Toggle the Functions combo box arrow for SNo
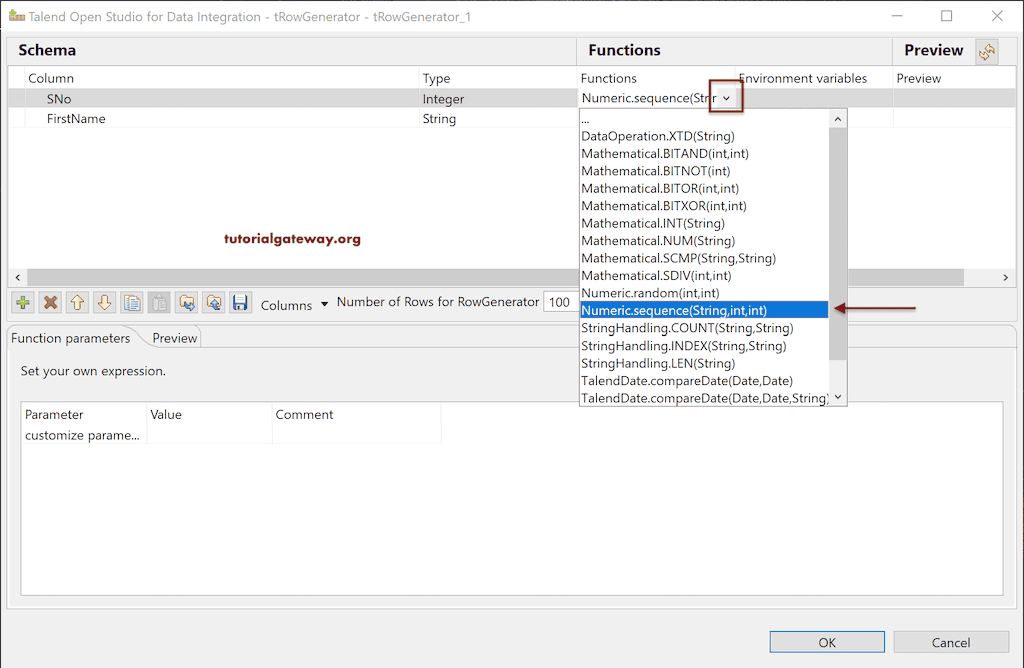 (726, 98)
